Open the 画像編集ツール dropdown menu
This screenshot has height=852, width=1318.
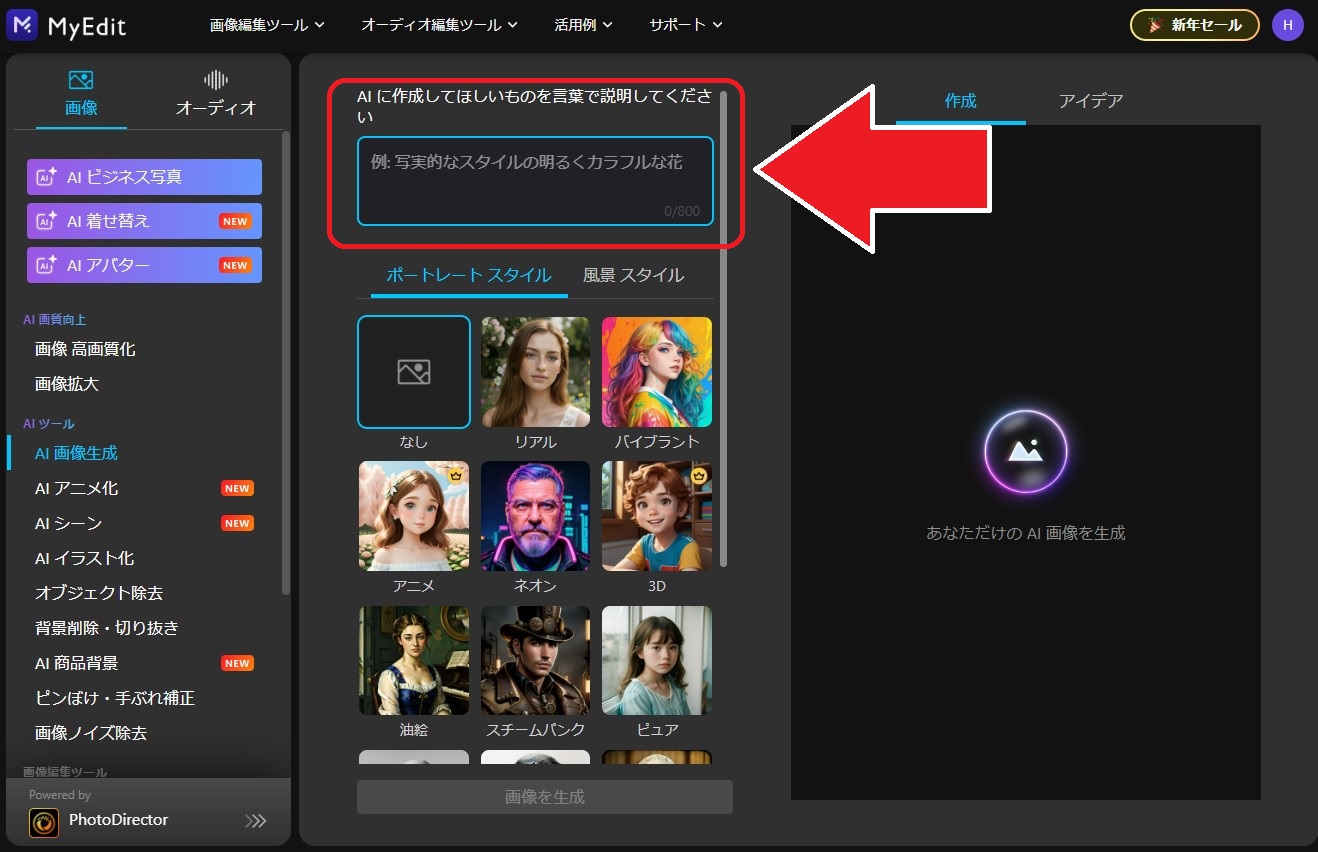point(267,25)
